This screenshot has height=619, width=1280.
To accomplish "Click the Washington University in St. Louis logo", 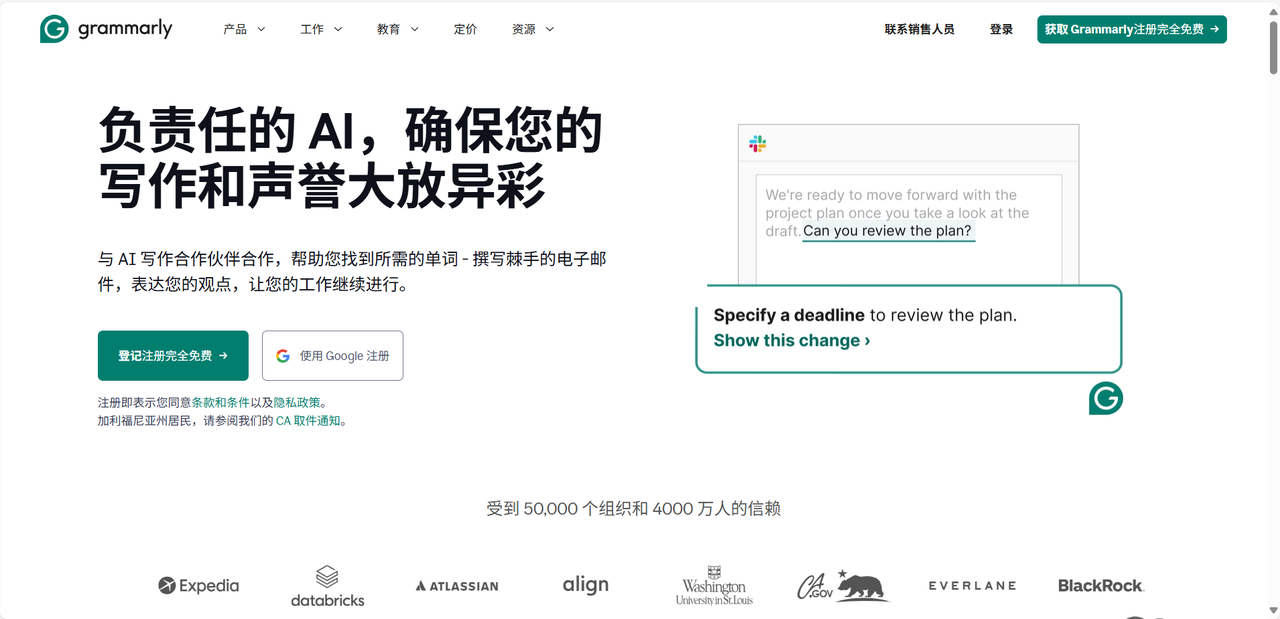I will coord(714,586).
